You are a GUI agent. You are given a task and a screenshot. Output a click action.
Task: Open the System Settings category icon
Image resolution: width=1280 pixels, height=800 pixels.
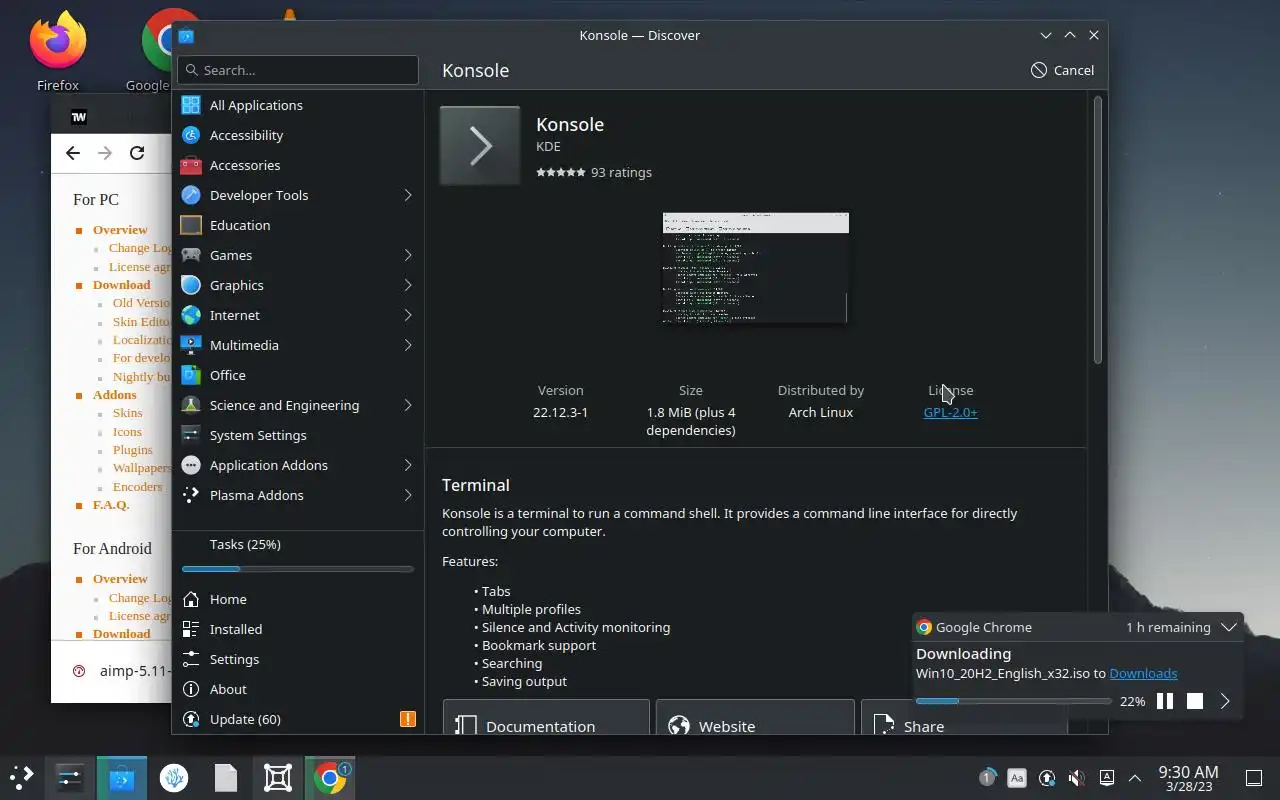coord(191,435)
